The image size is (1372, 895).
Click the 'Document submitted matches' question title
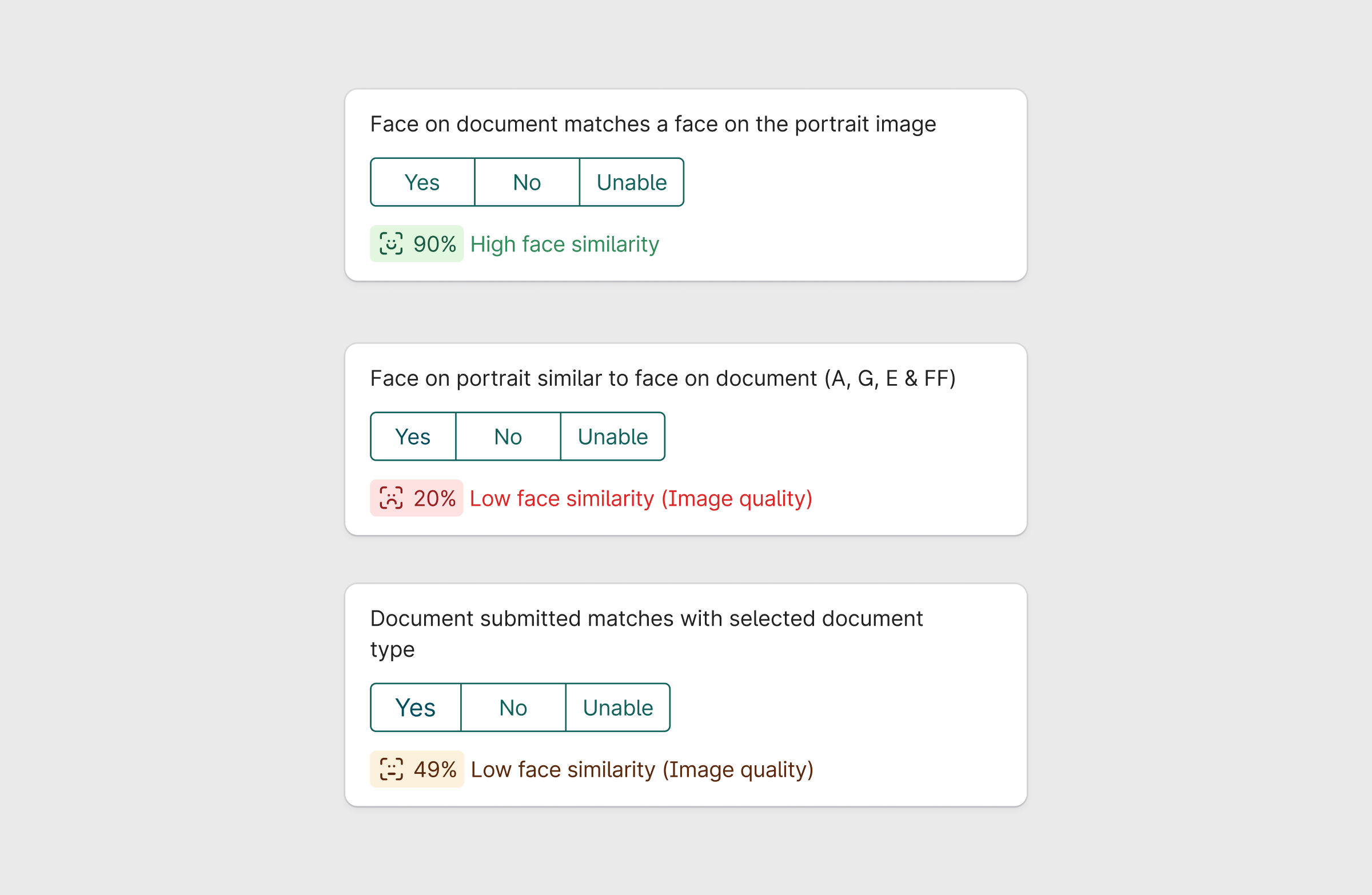pos(645,618)
